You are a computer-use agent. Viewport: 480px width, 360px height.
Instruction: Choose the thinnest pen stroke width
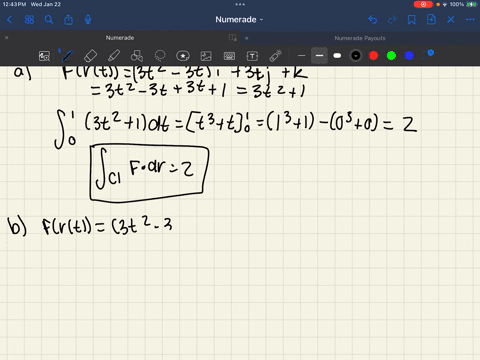301,56
